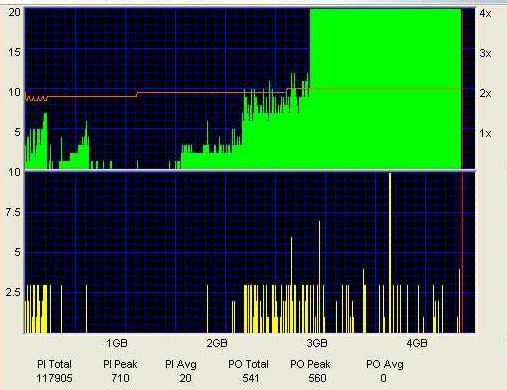This screenshot has height=390, width=507.
Task: Click the 2GB axis label
Action: coord(217,343)
